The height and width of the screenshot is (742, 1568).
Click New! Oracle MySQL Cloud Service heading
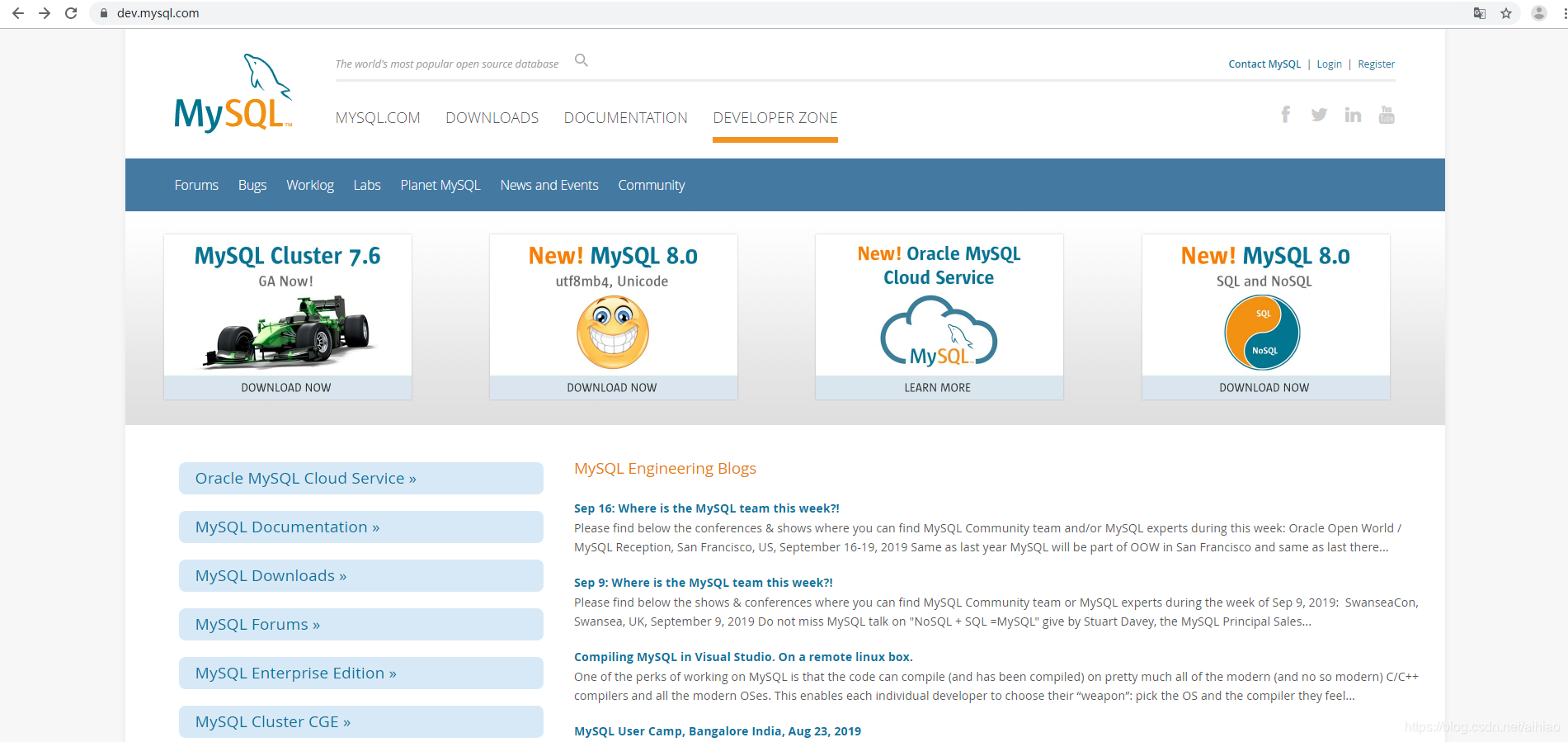(939, 265)
